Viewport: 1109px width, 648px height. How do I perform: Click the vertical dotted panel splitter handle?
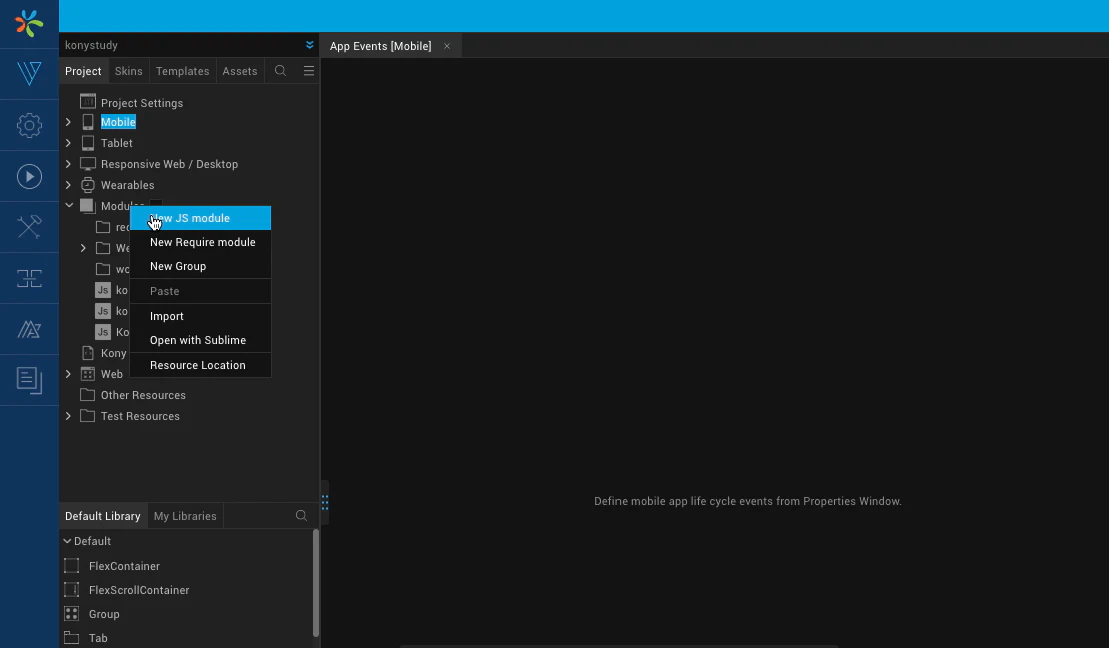click(x=325, y=502)
